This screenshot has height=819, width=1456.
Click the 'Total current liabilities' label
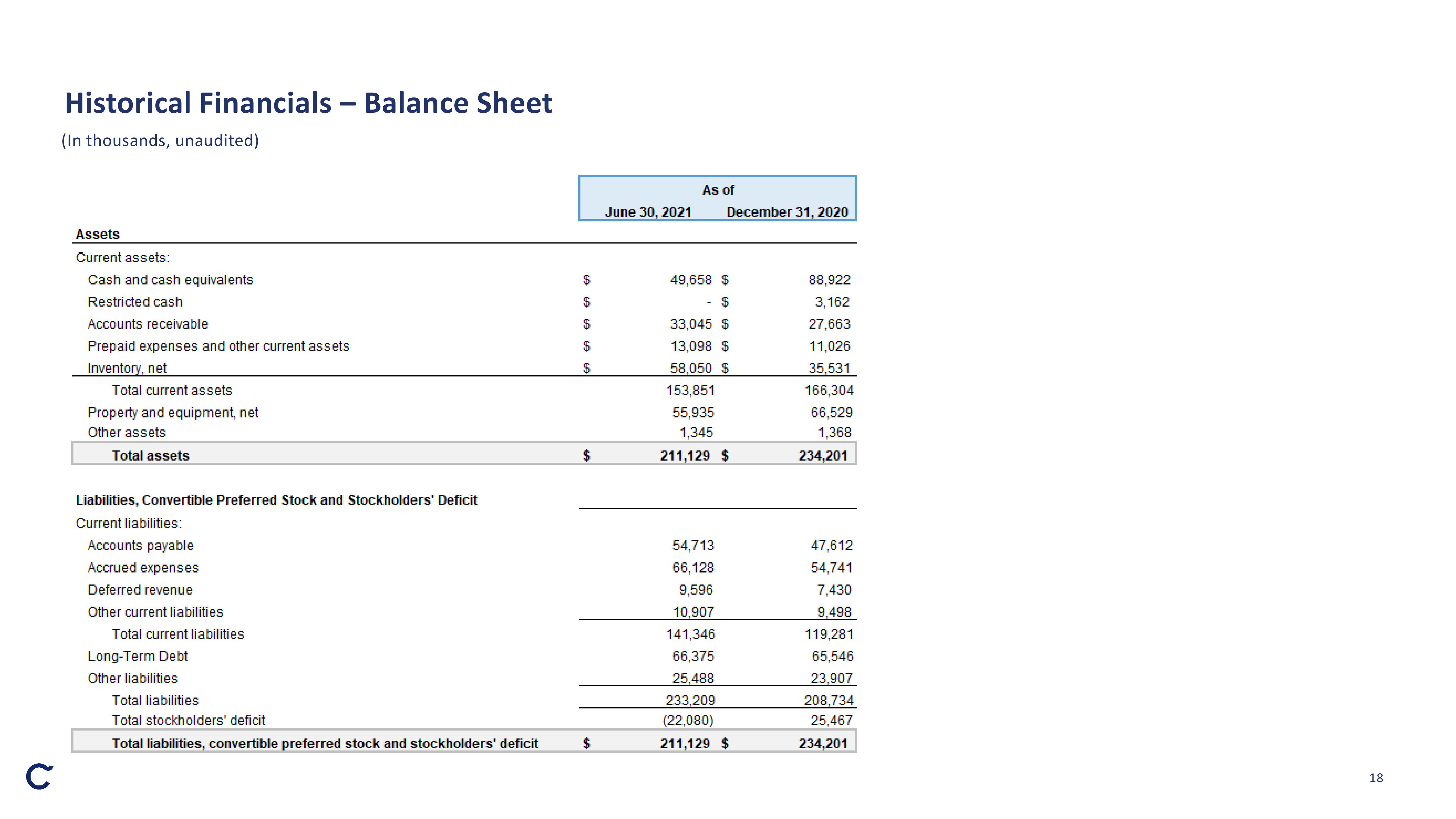pos(178,634)
